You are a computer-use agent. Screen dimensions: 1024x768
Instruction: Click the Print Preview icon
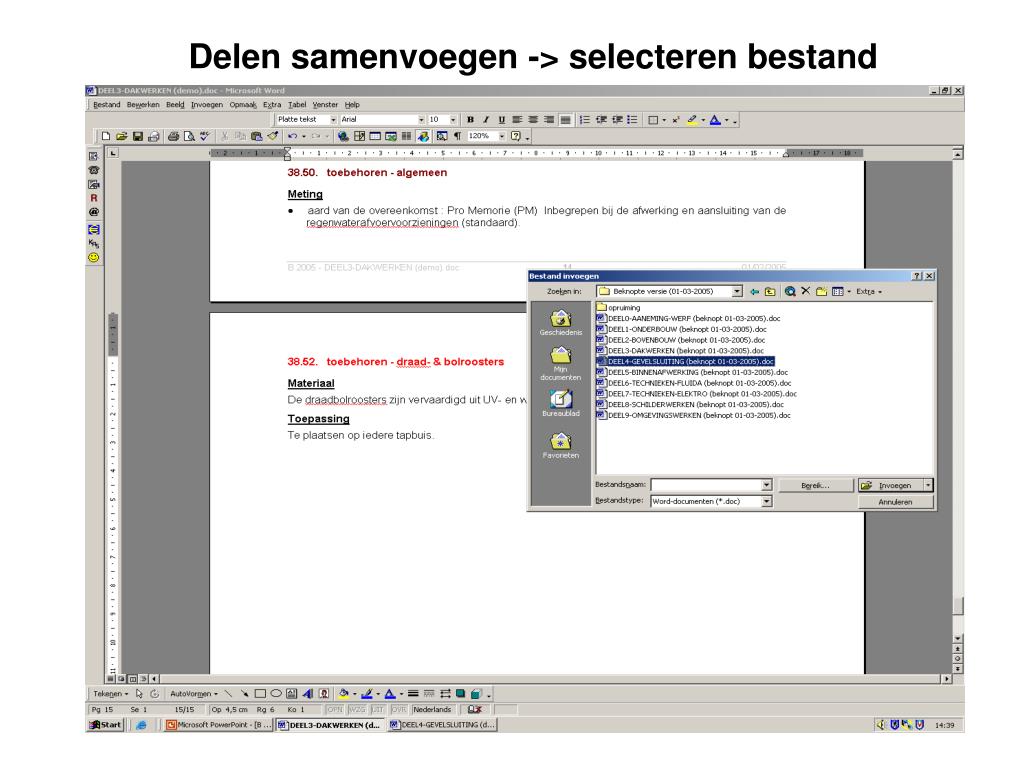pyautogui.click(x=189, y=136)
